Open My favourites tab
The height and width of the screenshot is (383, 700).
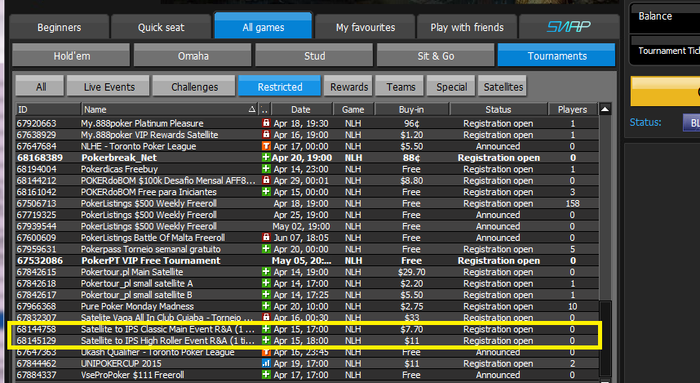366,27
